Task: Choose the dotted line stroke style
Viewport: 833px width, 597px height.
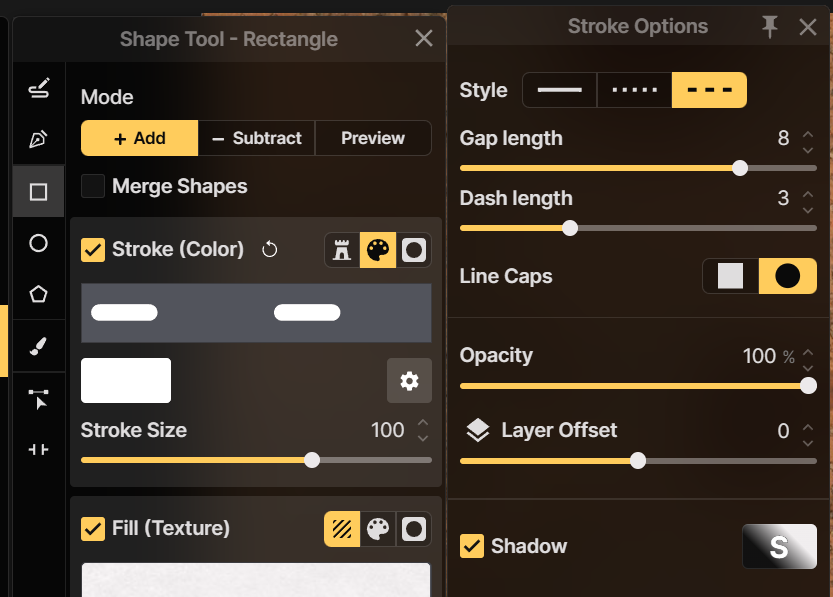Action: pyautogui.click(x=635, y=90)
